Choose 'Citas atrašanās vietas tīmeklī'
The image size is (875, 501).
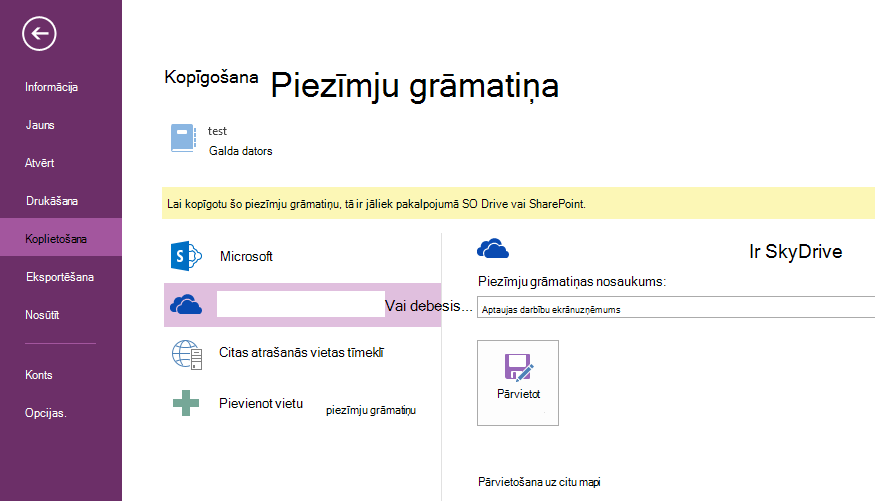301,353
